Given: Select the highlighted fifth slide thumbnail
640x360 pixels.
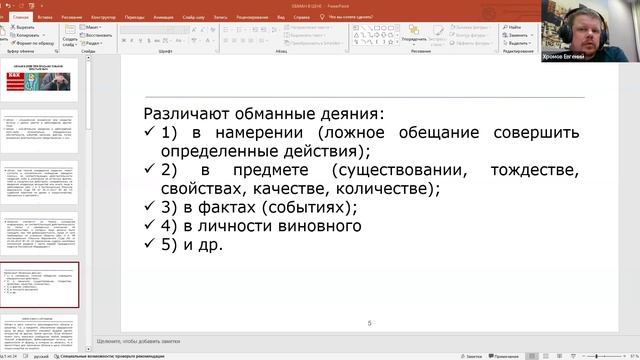Looking at the screenshot, I should (x=39, y=285).
